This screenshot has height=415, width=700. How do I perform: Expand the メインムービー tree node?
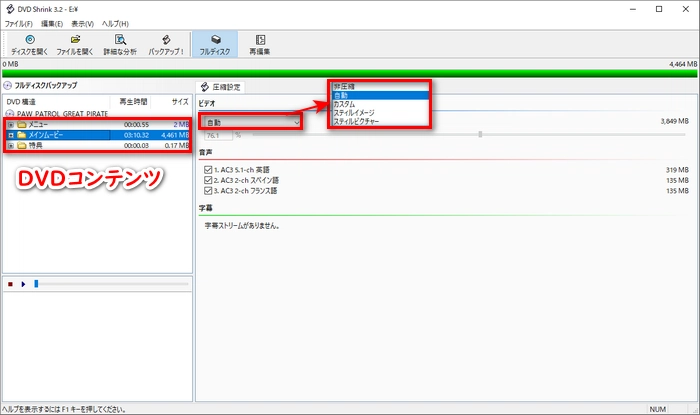click(x=11, y=135)
